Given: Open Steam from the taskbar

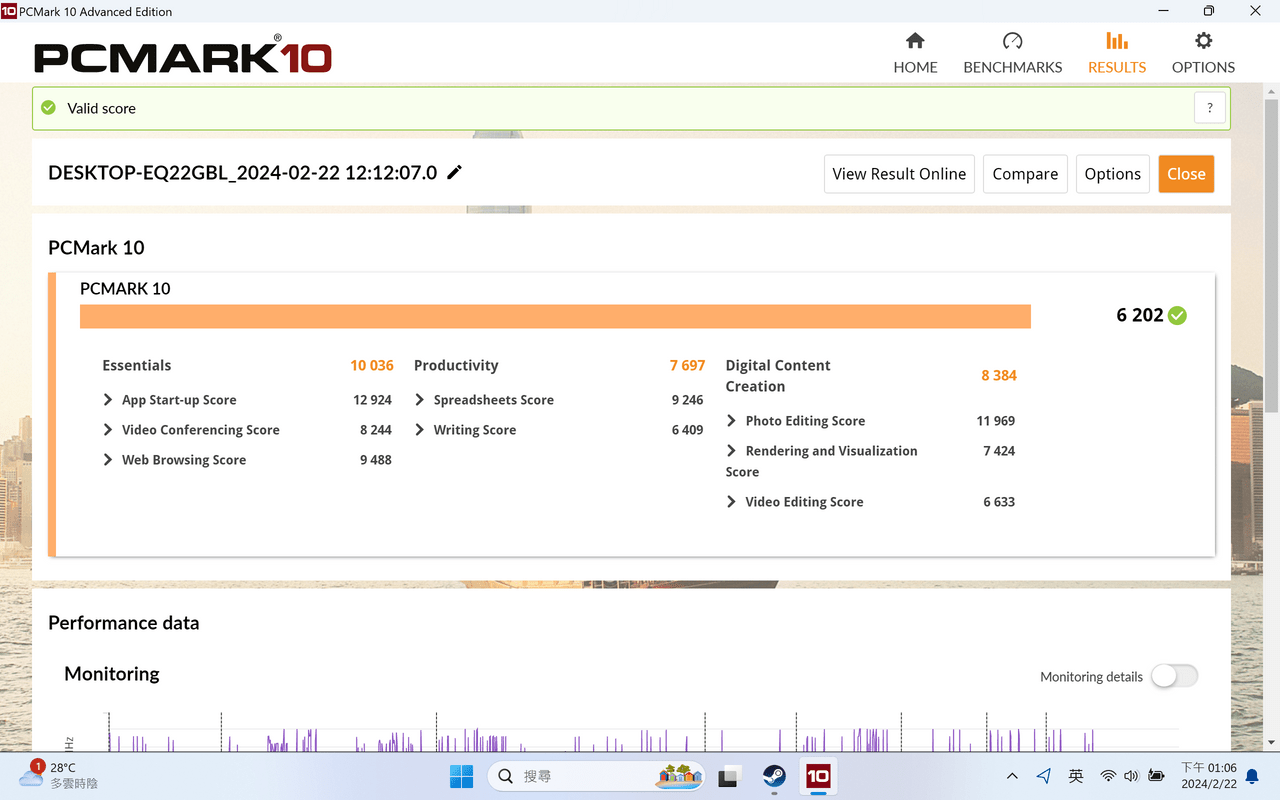Looking at the screenshot, I should click(x=774, y=776).
